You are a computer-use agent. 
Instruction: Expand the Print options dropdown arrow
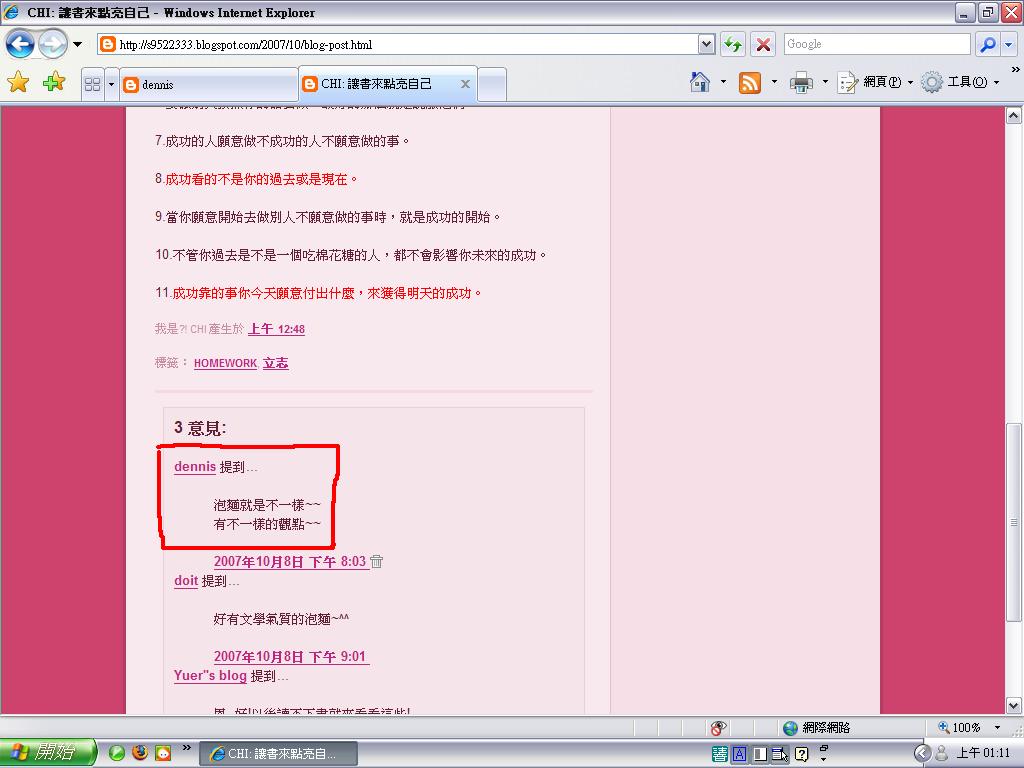click(x=825, y=82)
